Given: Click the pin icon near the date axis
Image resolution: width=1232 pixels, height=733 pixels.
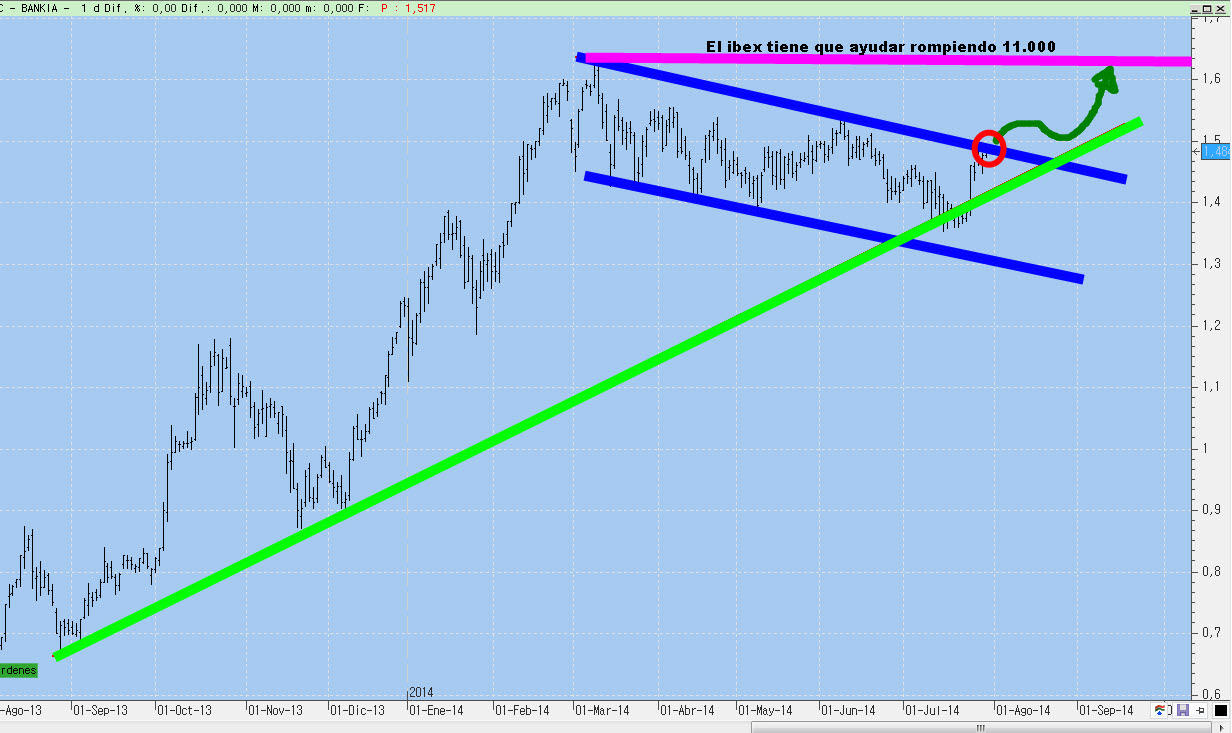Looking at the screenshot, I should pos(1200,710).
